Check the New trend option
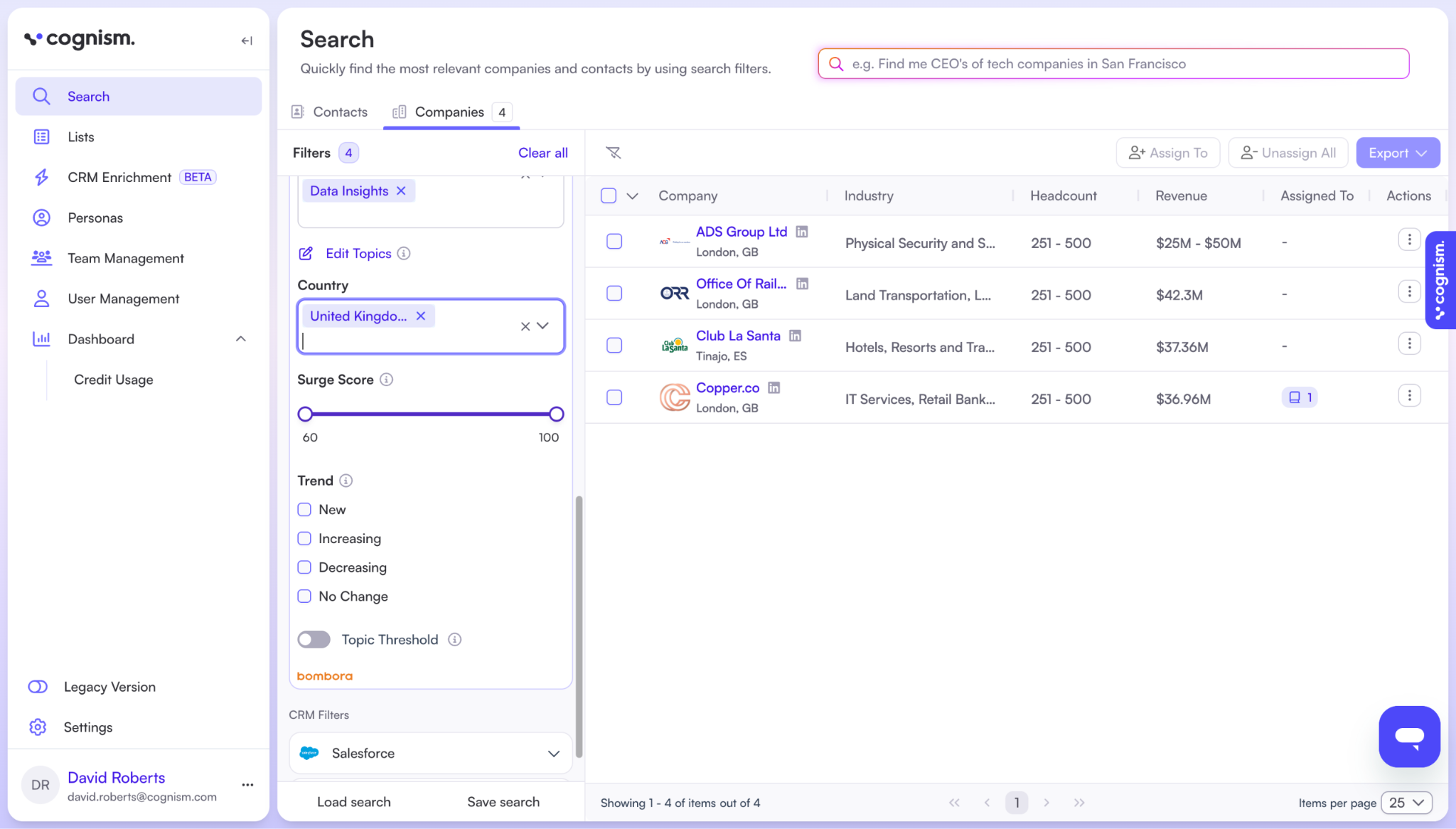The width and height of the screenshot is (1456, 829). (304, 510)
